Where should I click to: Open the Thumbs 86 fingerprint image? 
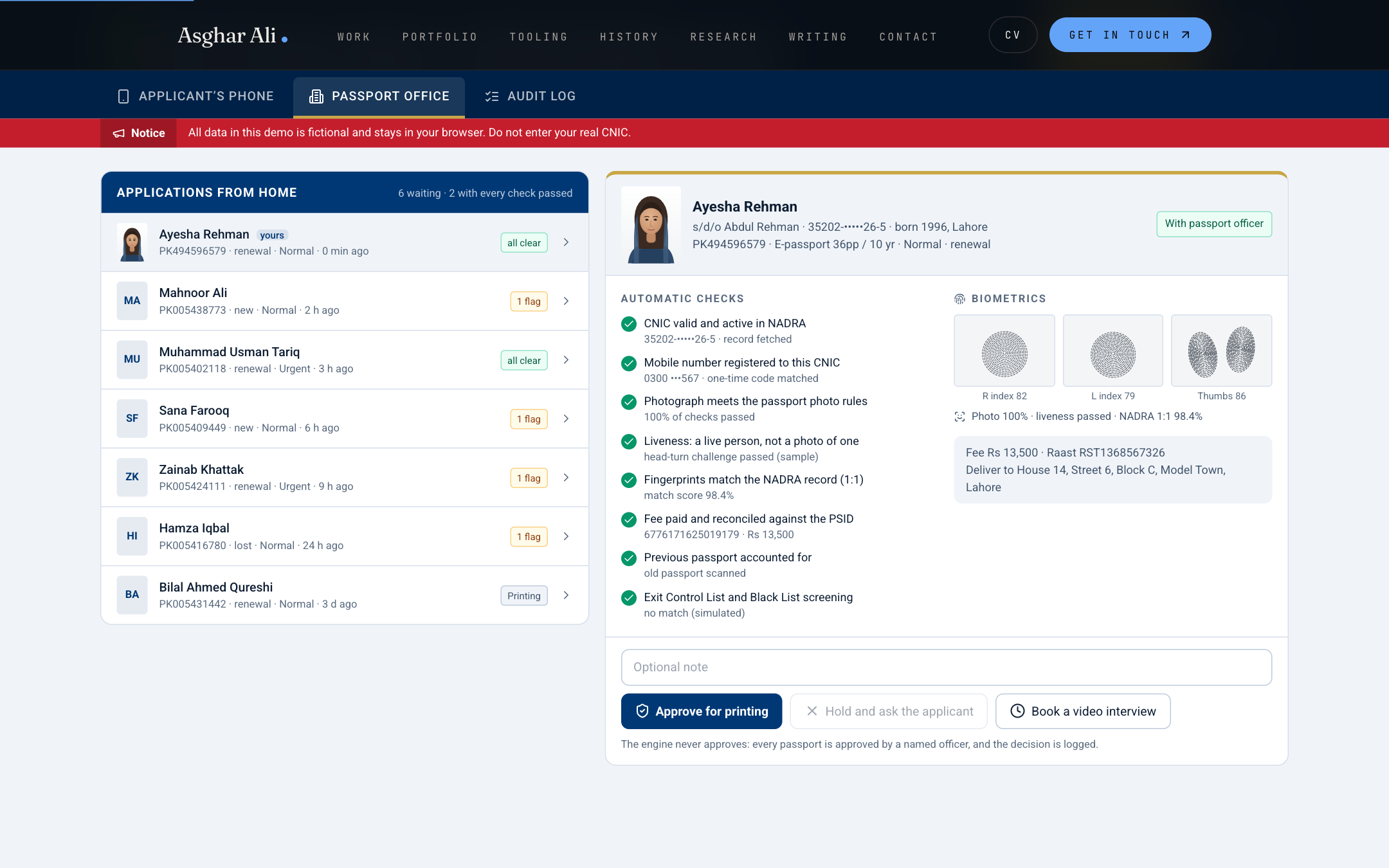pos(1221,350)
